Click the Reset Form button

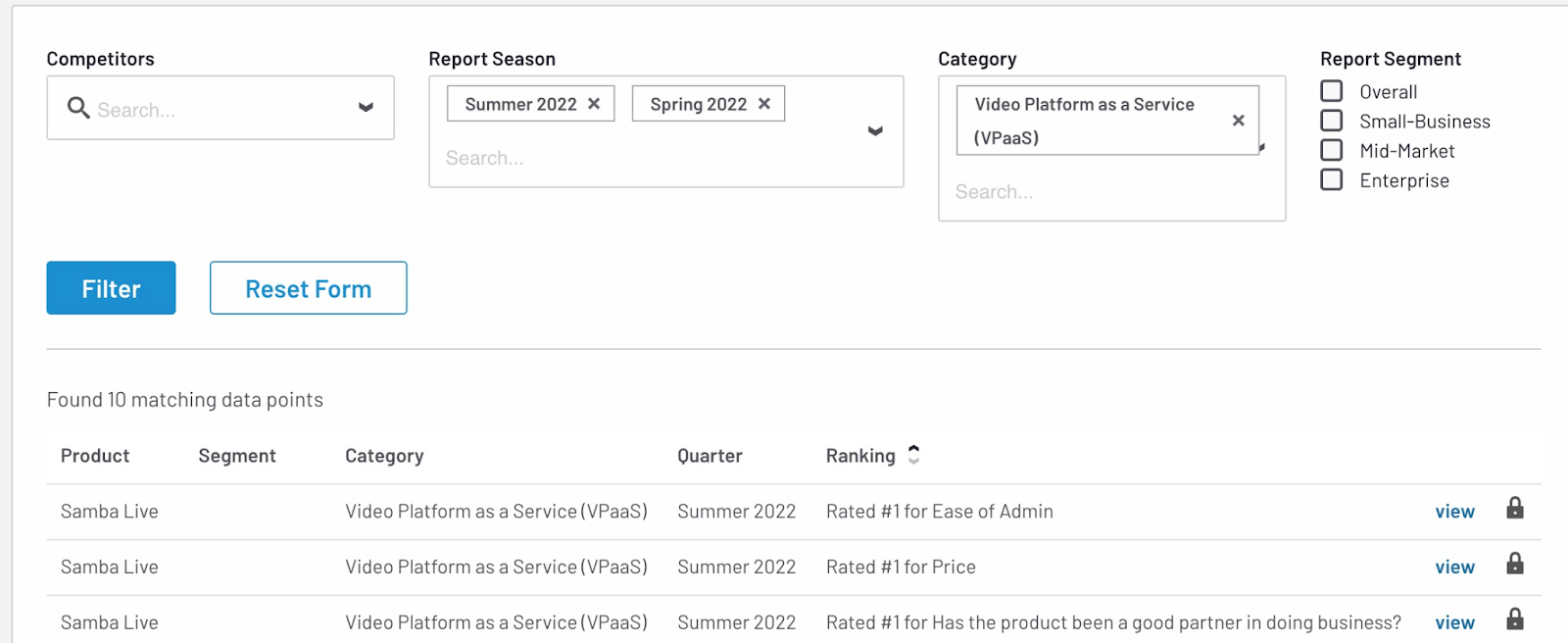click(x=308, y=288)
